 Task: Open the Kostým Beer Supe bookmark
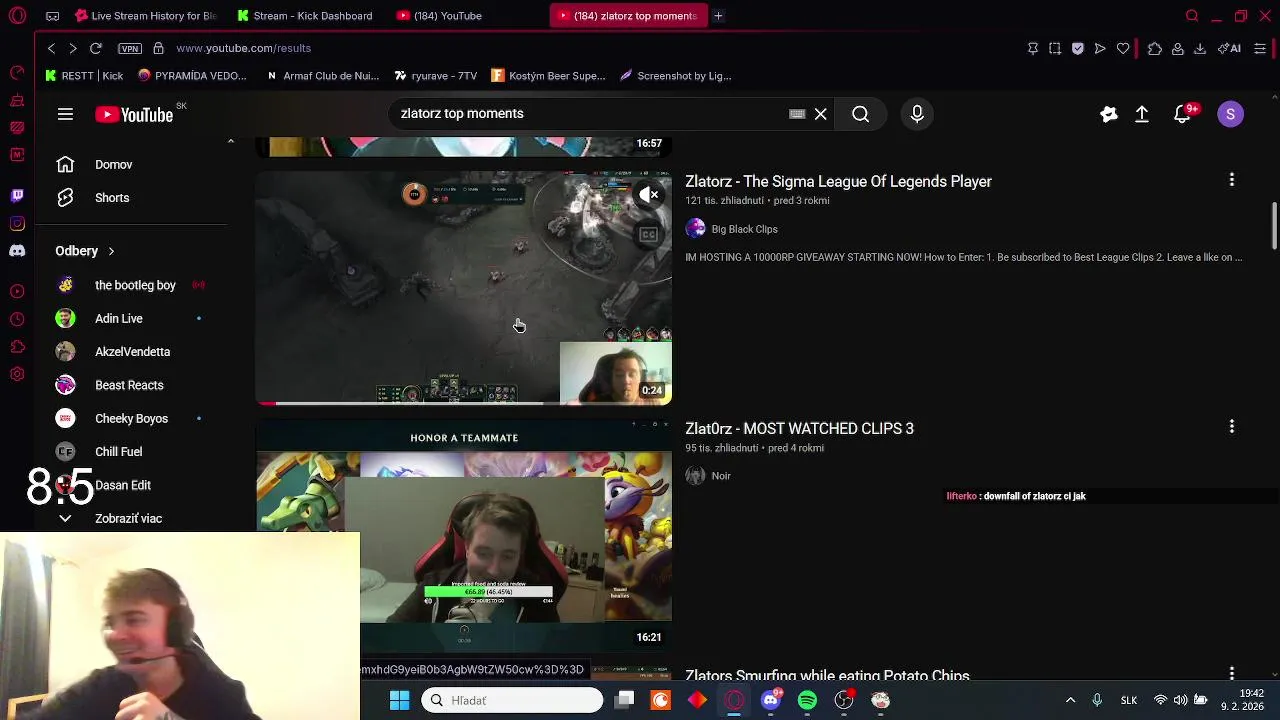click(x=548, y=76)
